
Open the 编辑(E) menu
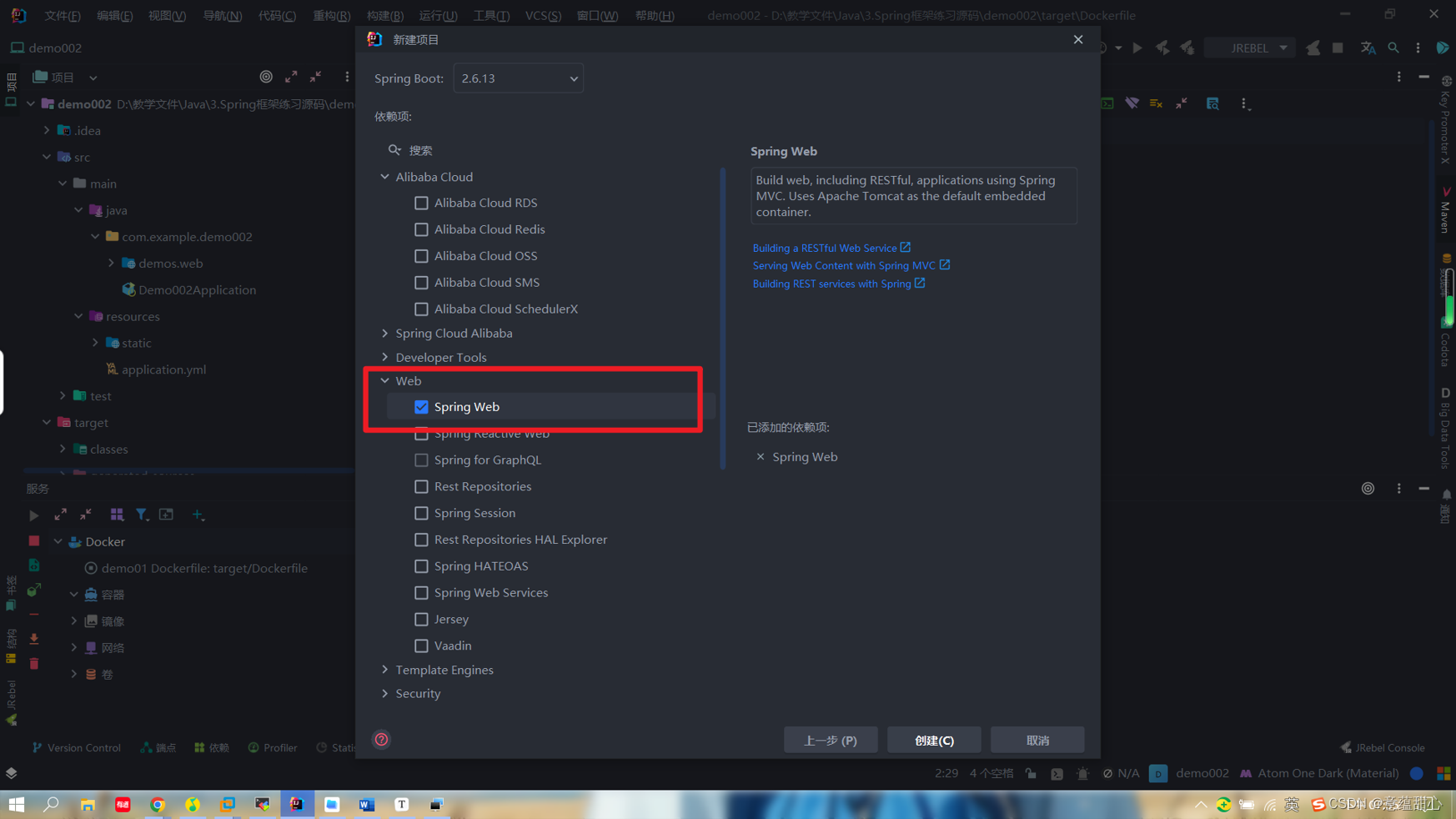pyautogui.click(x=114, y=15)
